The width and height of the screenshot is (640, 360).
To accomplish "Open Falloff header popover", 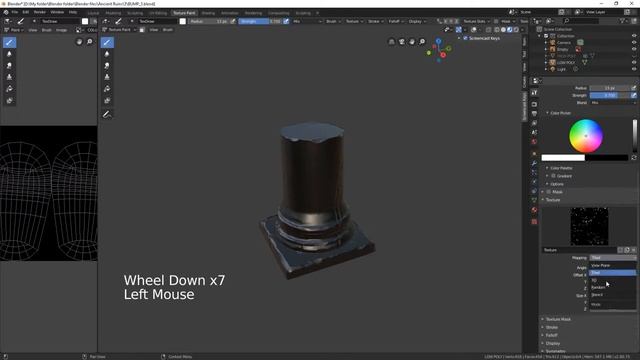I will point(396,21).
